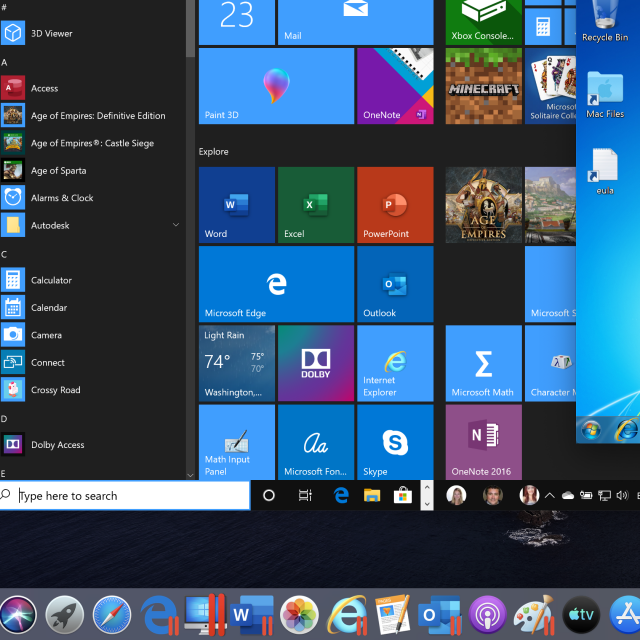Screen dimensions: 640x640
Task: Open the Excel tile
Action: point(316,205)
